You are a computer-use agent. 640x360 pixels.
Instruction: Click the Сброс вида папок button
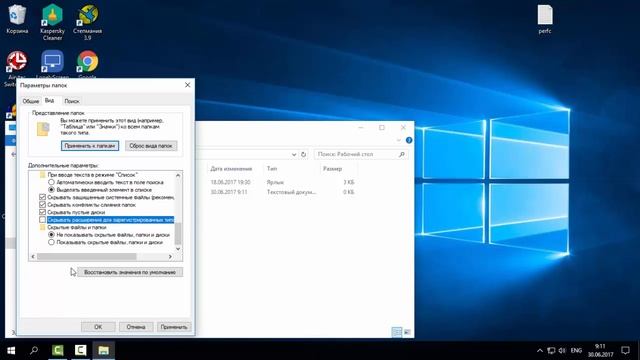tap(151, 146)
